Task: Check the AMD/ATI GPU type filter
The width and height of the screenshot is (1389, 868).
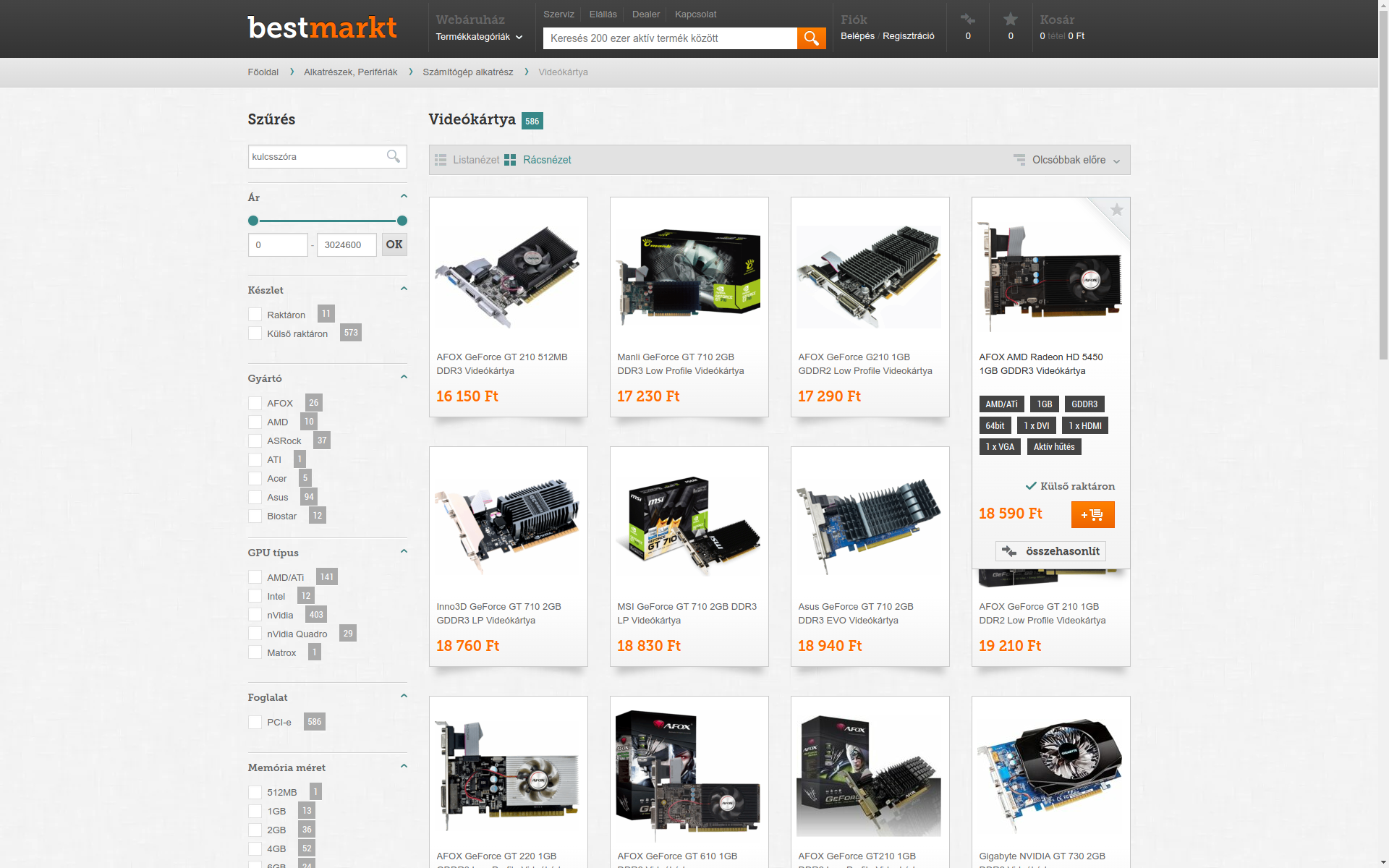Action: 255,577
